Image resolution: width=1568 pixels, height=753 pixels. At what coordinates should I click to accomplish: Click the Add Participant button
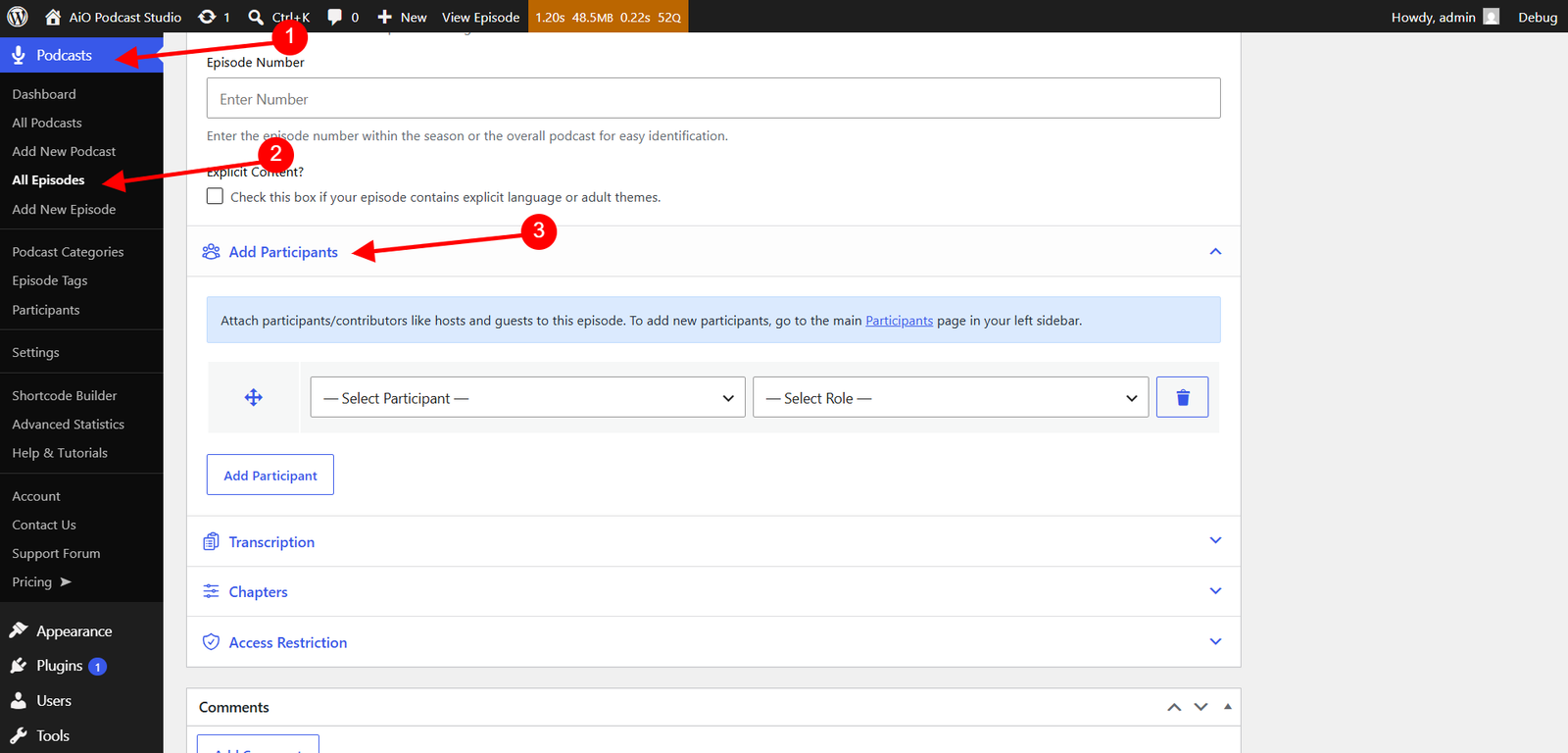coord(270,475)
